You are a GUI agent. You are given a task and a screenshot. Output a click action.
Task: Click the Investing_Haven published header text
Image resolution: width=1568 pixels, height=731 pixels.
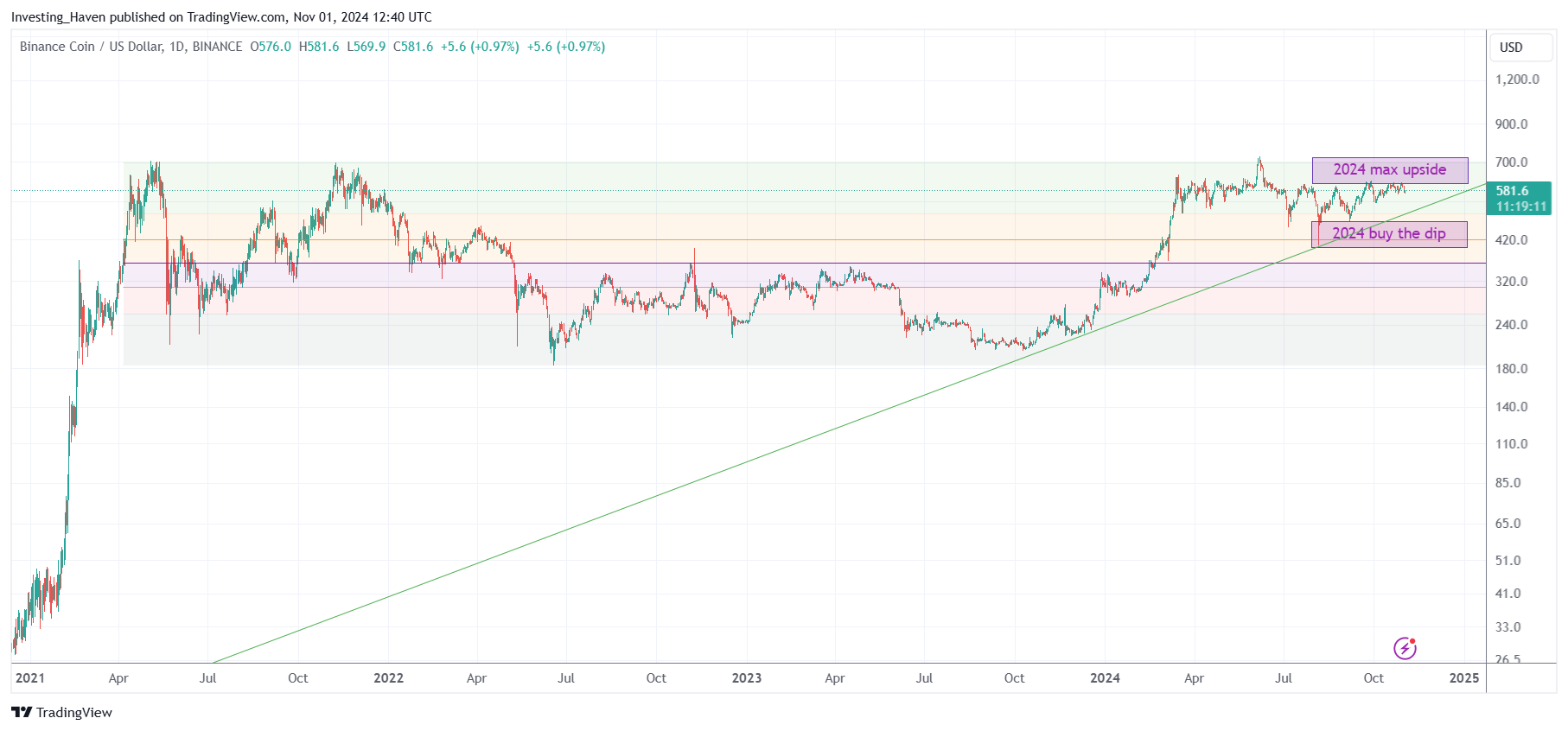pyautogui.click(x=221, y=17)
